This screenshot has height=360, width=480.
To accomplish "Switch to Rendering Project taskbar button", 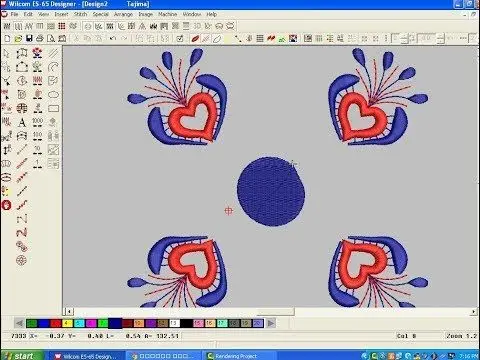I will point(239,356).
